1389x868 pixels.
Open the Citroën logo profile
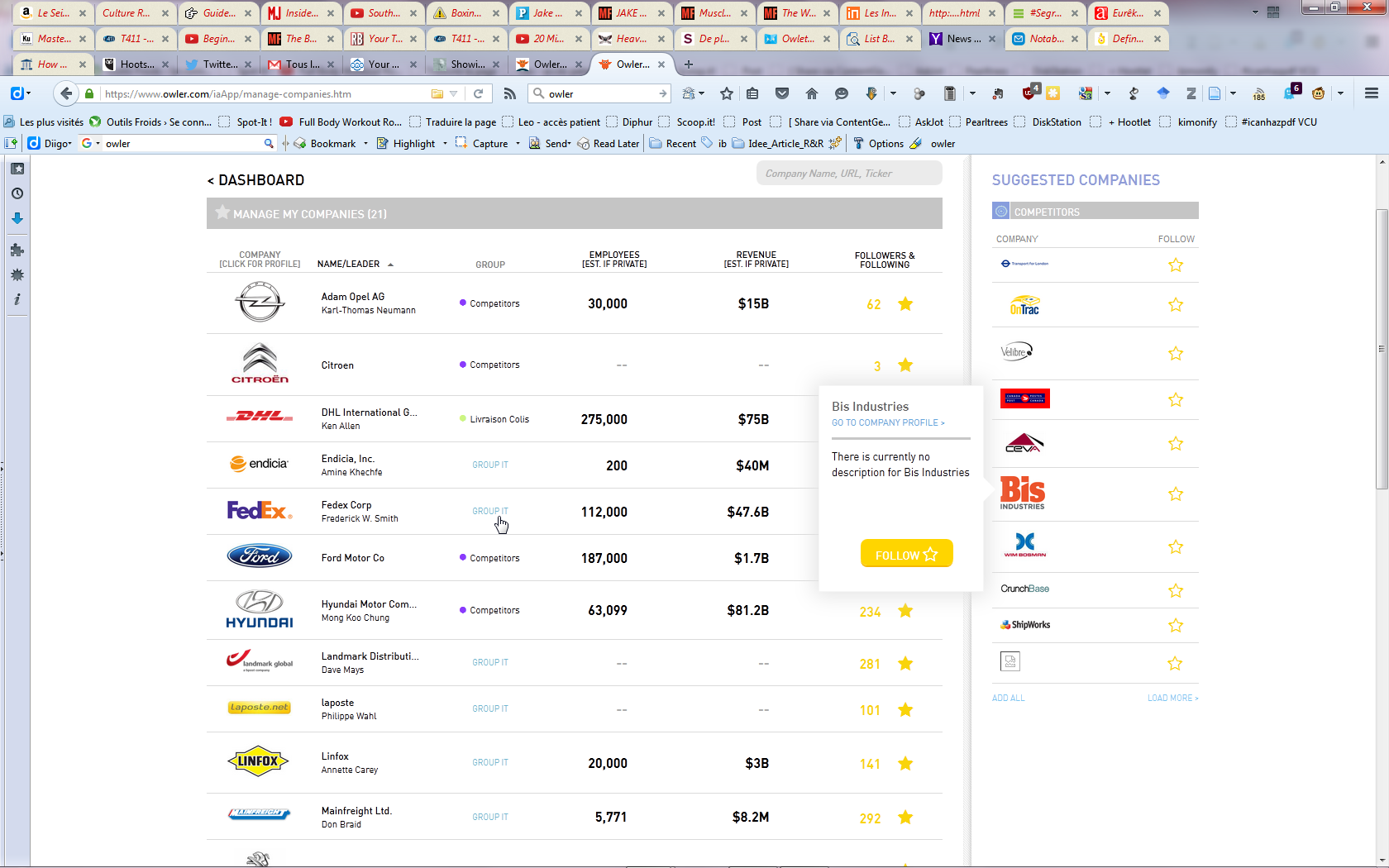(x=260, y=364)
